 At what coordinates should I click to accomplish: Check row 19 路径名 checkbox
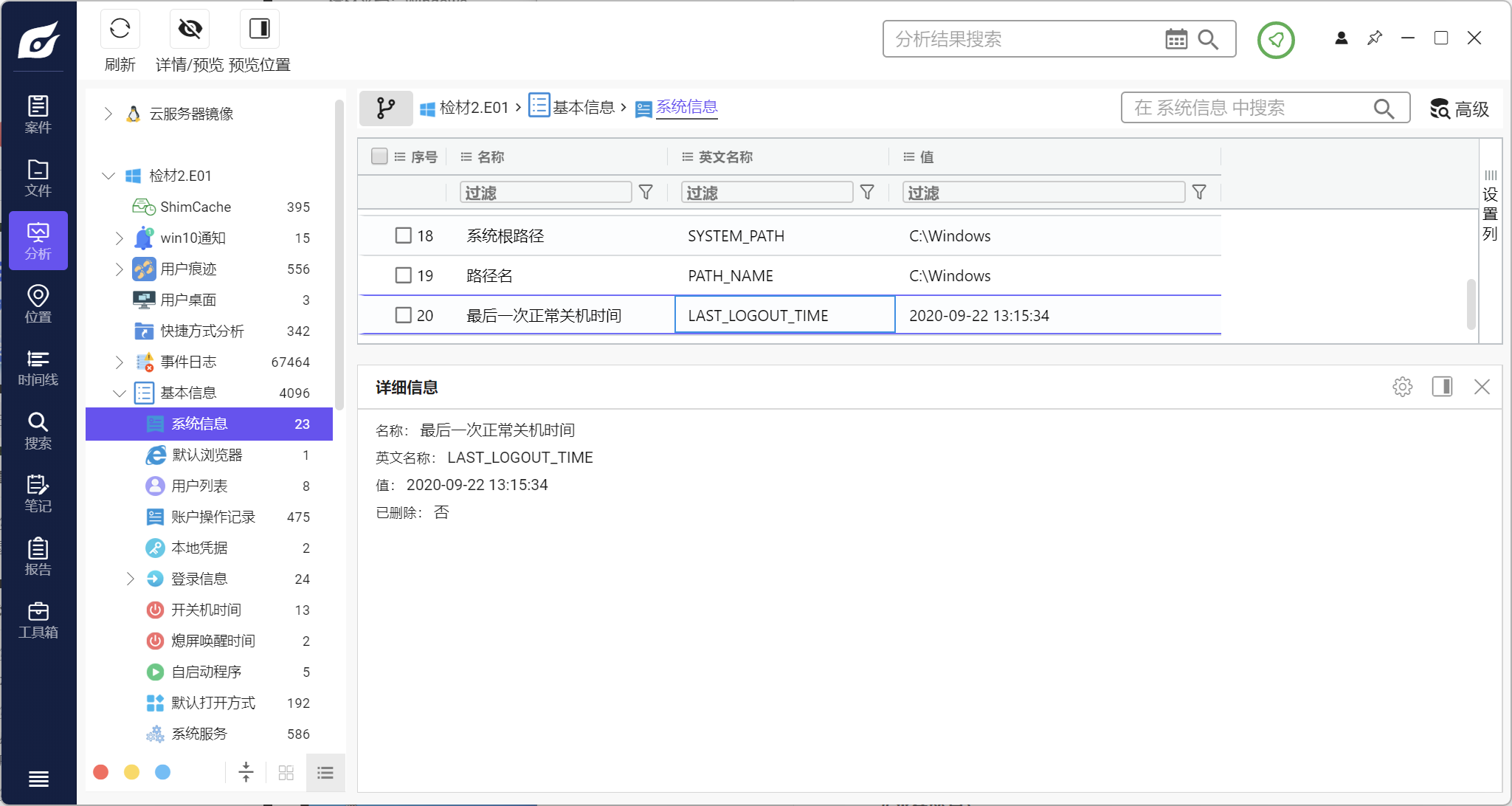tap(403, 275)
